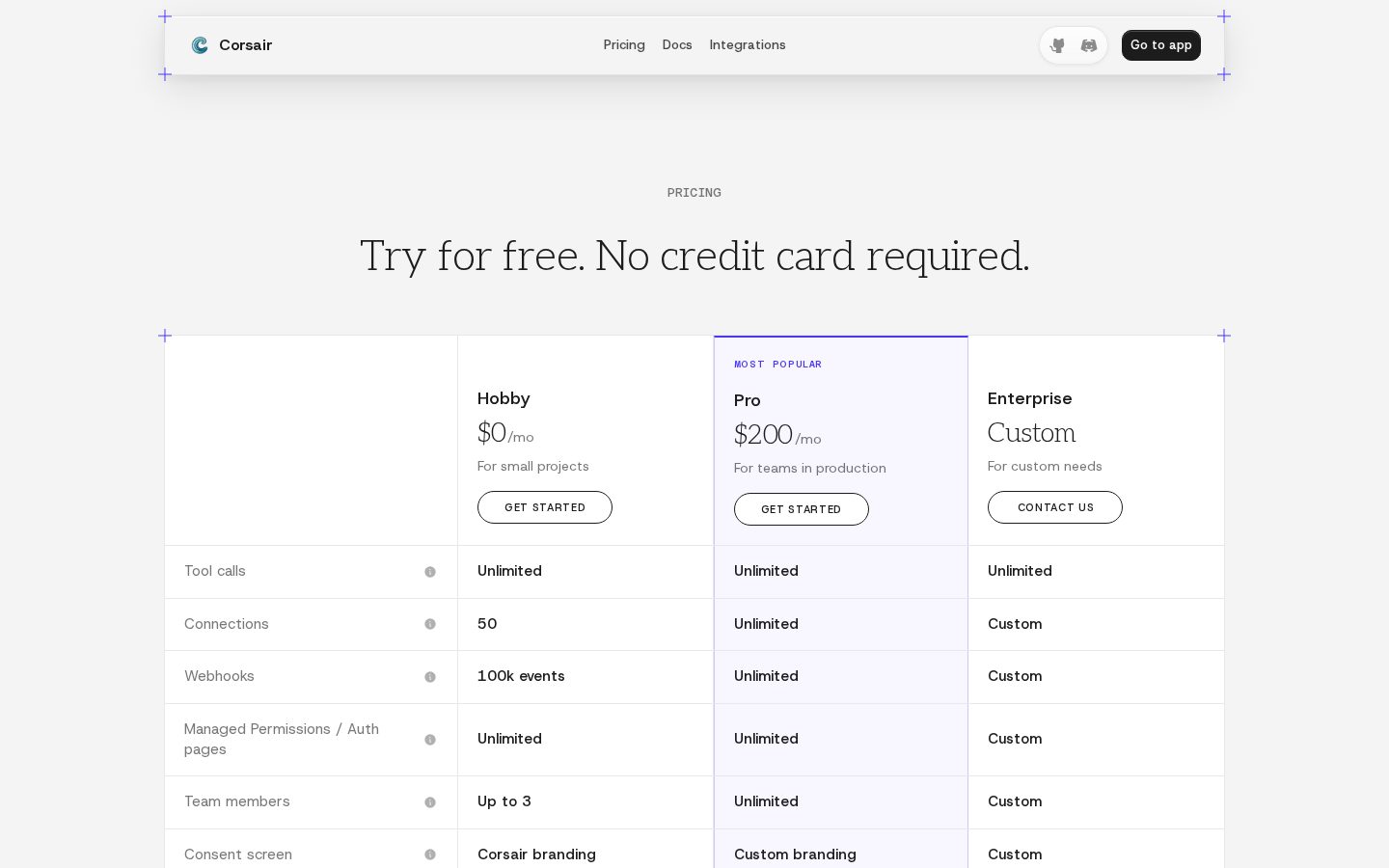Open the Integrations nav item
This screenshot has height=868, width=1389.
748,45
